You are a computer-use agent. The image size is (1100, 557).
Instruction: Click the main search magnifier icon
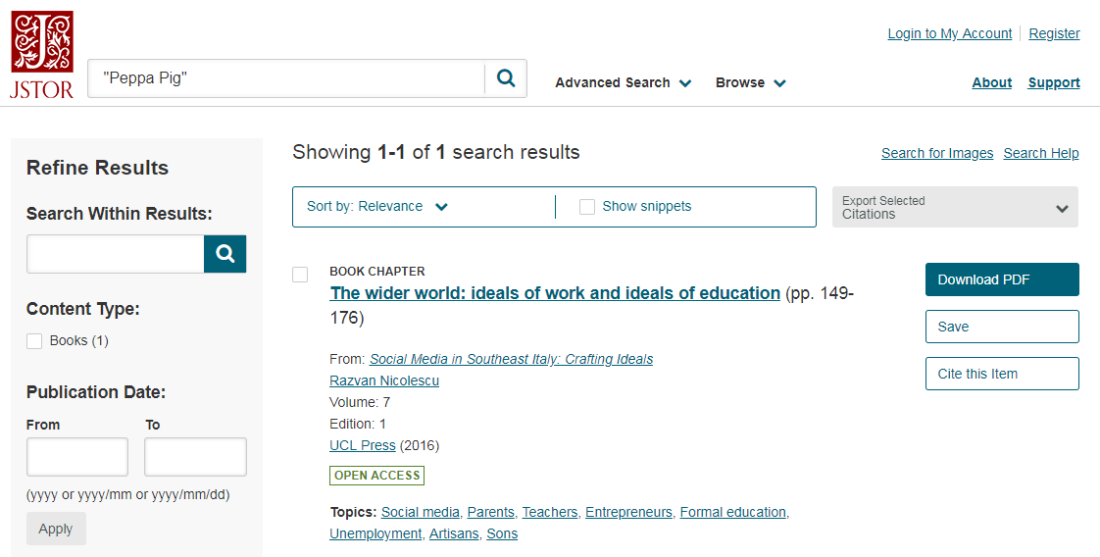[x=506, y=78]
